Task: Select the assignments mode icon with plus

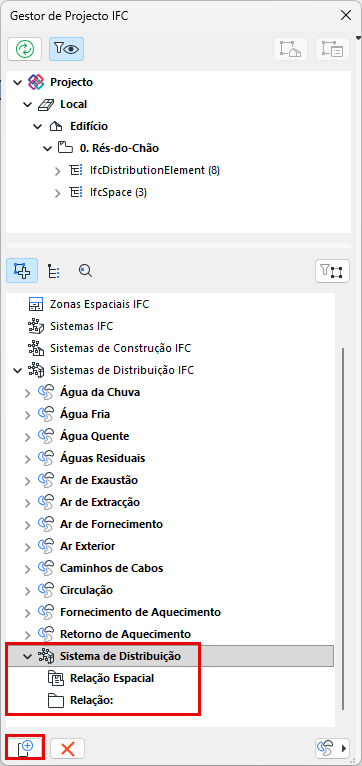Action: pyautogui.click(x=22, y=271)
